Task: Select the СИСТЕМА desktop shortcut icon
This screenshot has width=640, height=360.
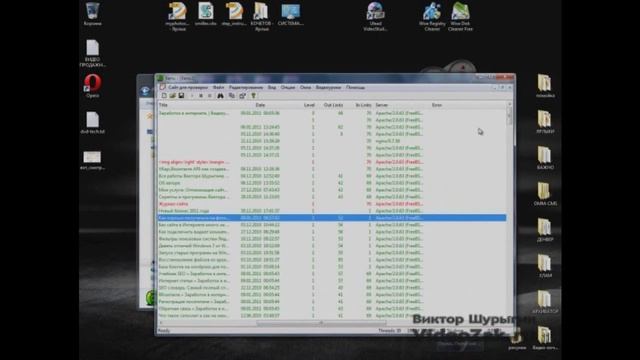Action: click(291, 14)
